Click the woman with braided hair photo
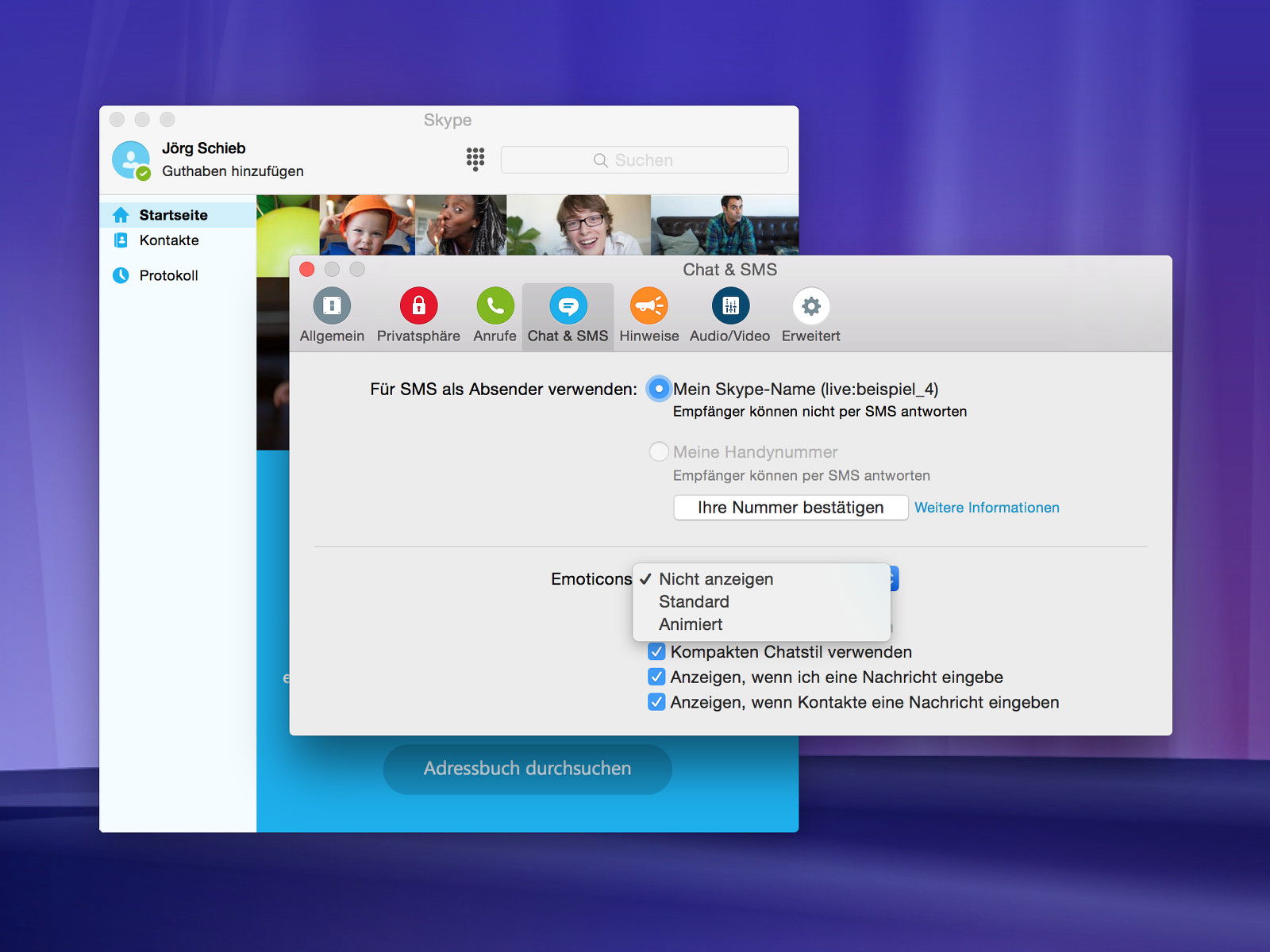Image resolution: width=1270 pixels, height=952 pixels. pos(461,225)
